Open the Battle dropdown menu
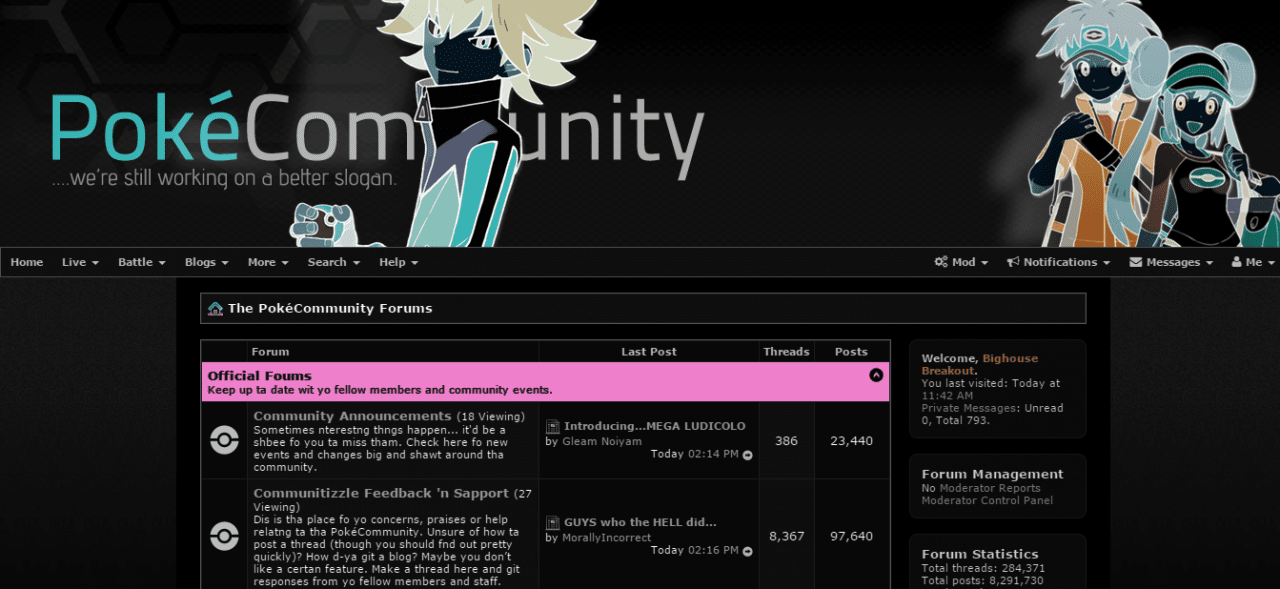Viewport: 1280px width, 589px height. coord(142,262)
